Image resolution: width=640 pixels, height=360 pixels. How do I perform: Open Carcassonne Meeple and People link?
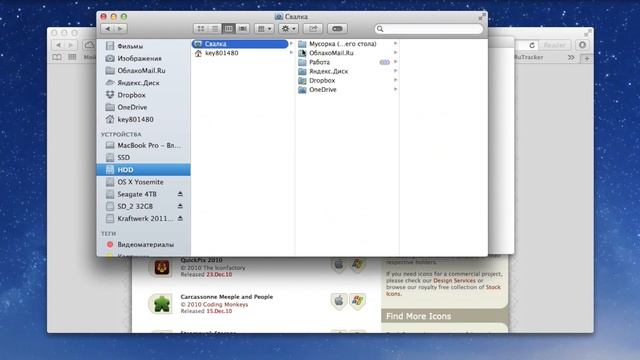[x=227, y=297]
